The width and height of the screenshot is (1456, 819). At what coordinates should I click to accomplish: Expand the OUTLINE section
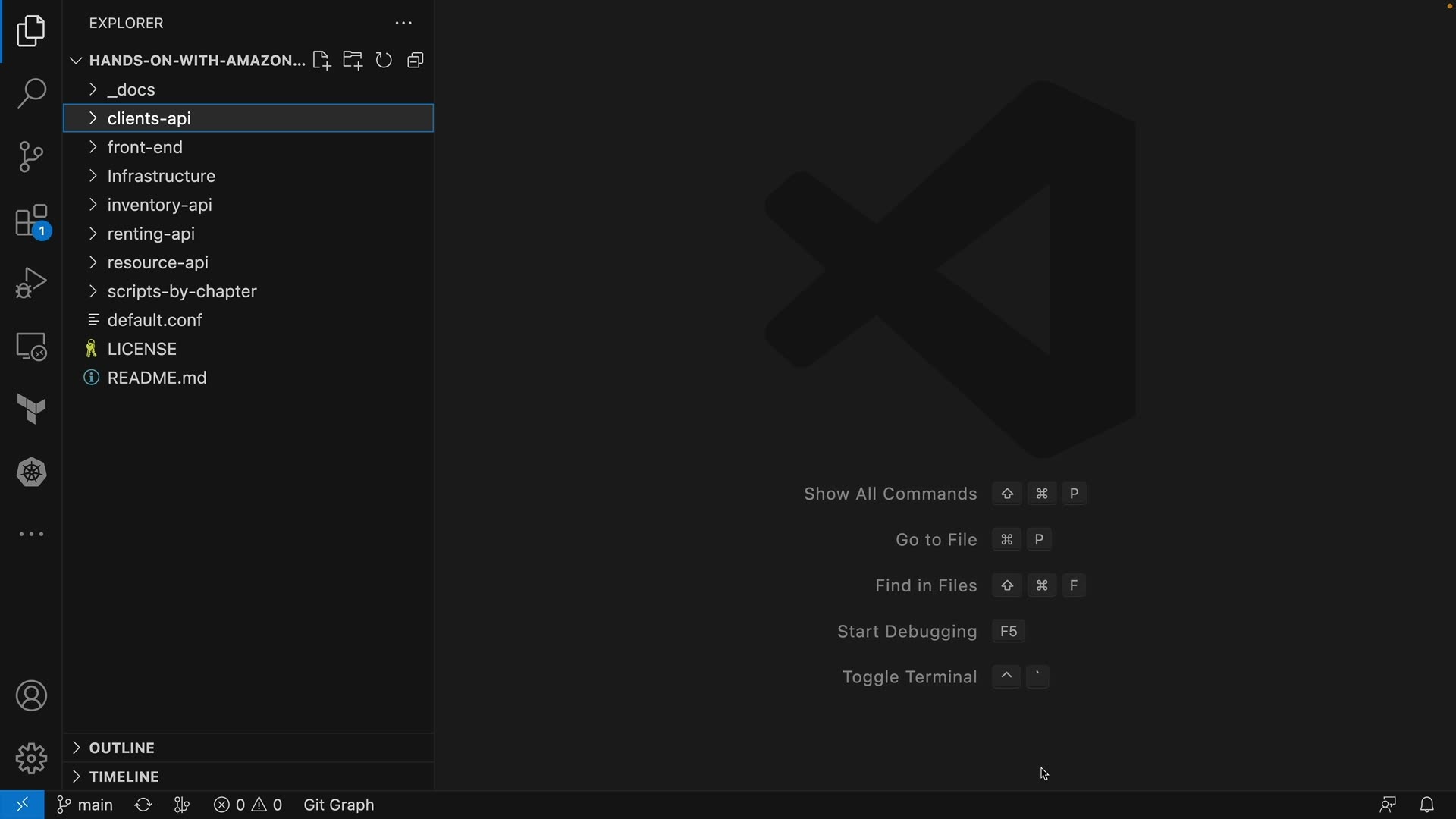point(121,748)
